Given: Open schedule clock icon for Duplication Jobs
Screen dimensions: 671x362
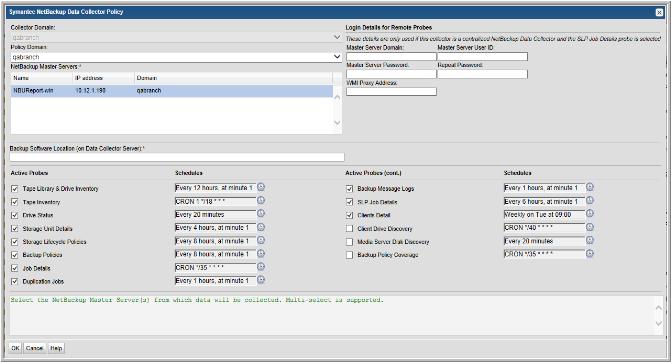Looking at the screenshot, I should [x=261, y=280].
